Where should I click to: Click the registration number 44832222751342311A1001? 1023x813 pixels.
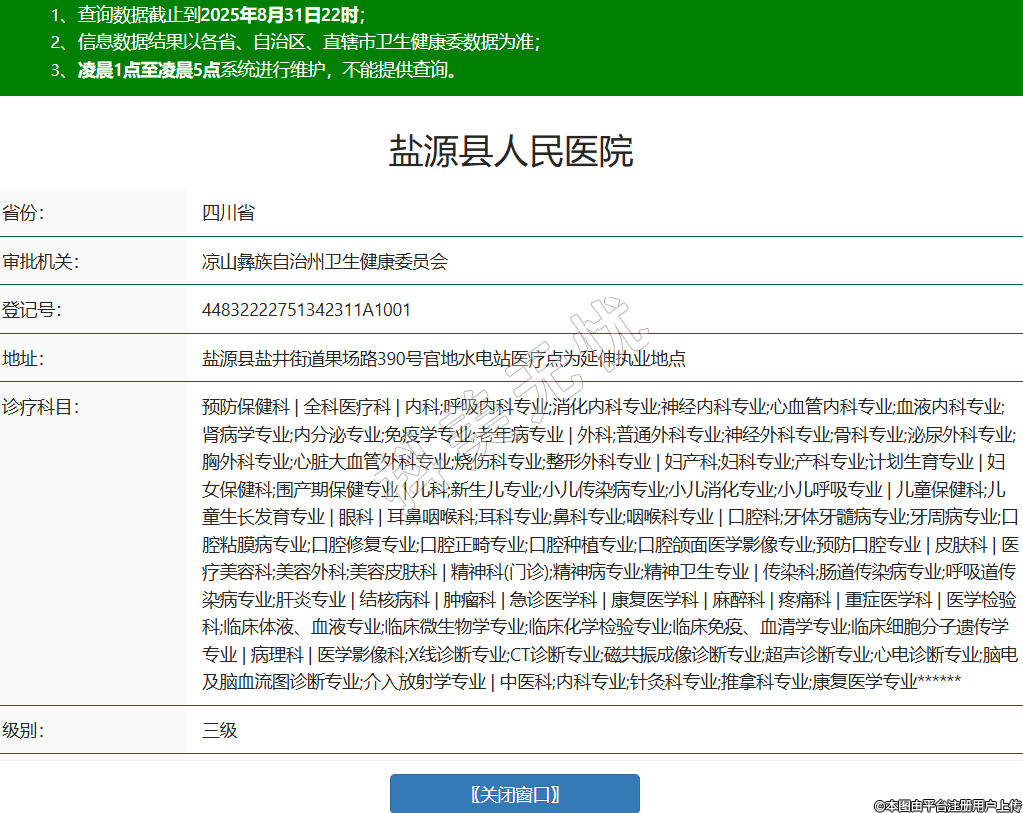tap(306, 310)
